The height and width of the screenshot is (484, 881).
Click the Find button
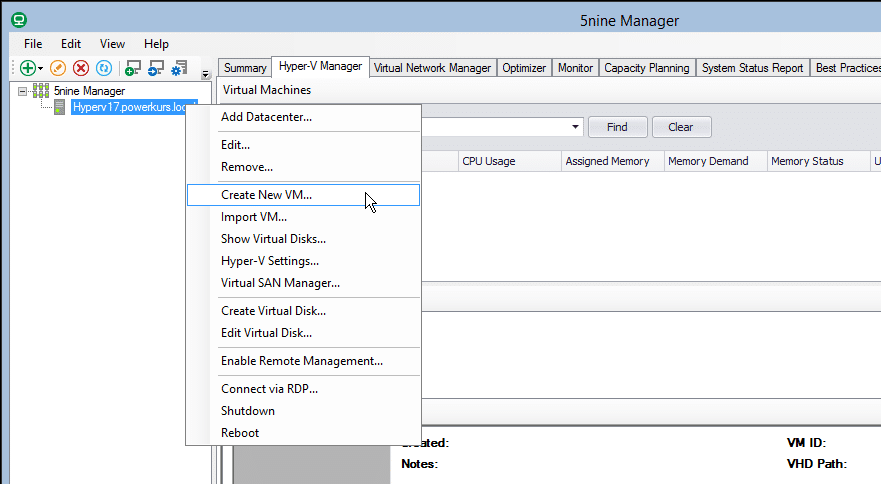click(617, 127)
